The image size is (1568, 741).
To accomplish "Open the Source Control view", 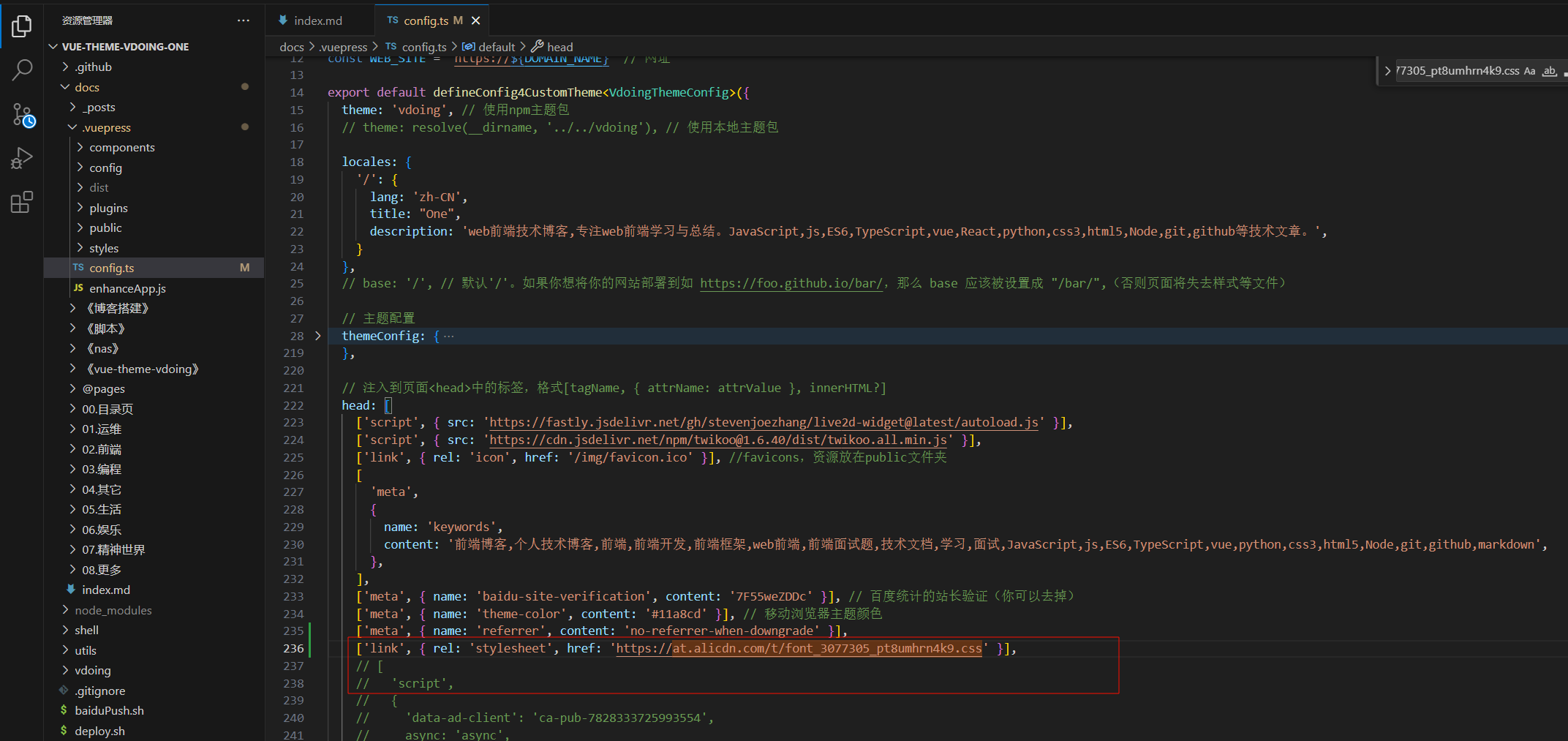I will [x=22, y=115].
